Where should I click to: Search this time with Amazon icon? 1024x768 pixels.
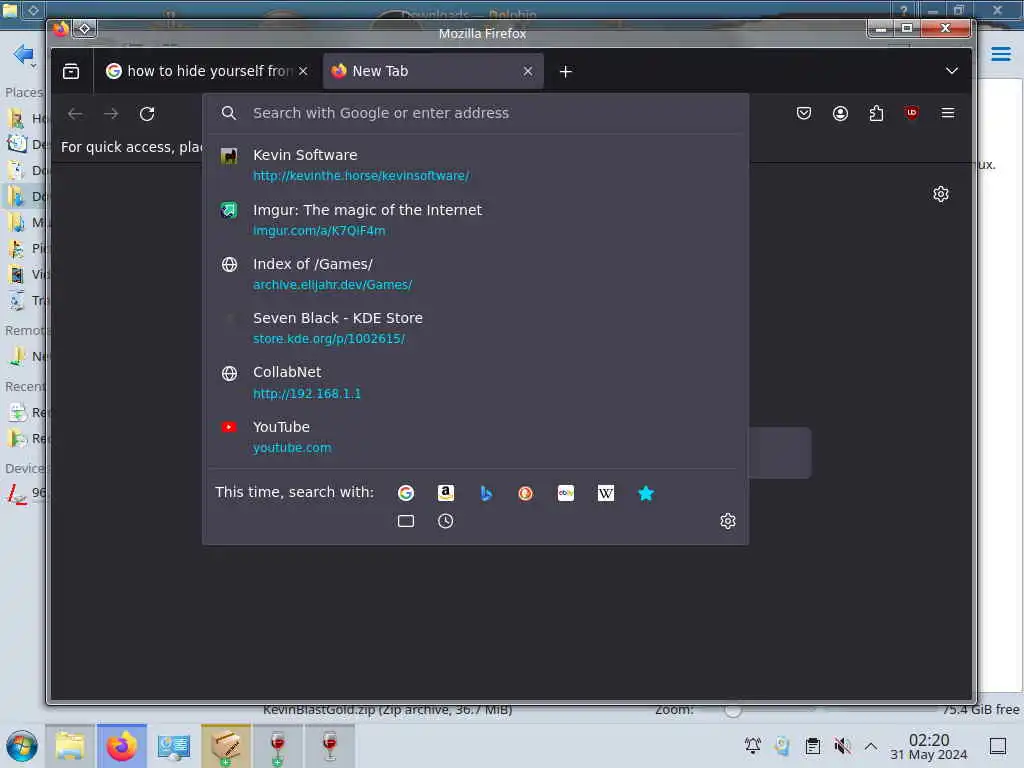445,493
